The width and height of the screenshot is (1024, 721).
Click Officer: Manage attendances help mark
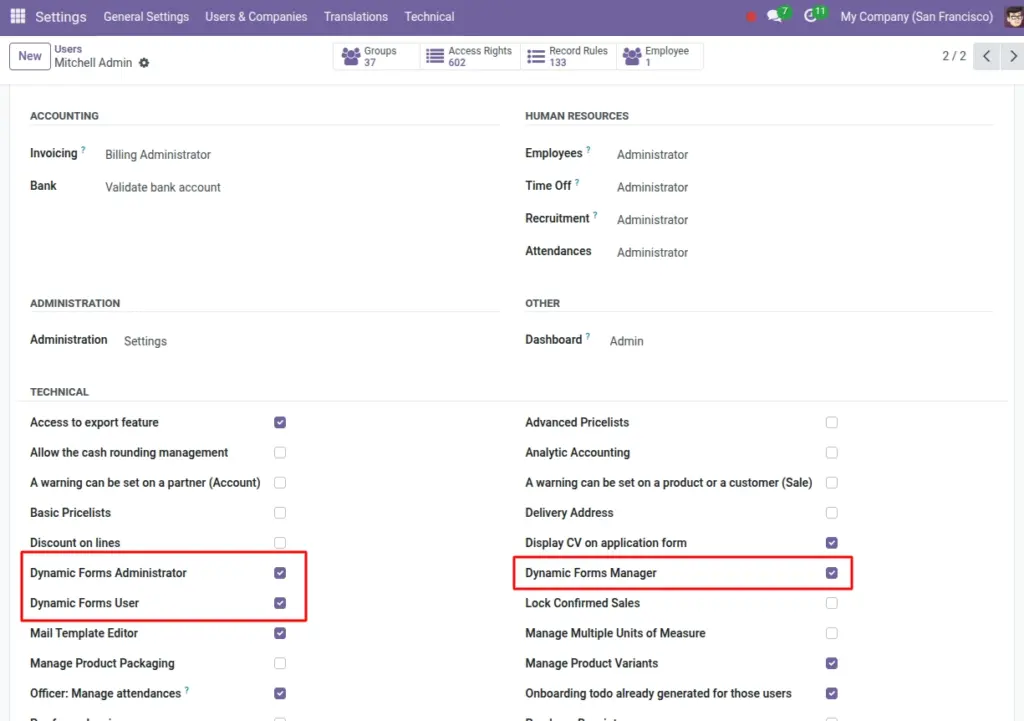(187, 690)
